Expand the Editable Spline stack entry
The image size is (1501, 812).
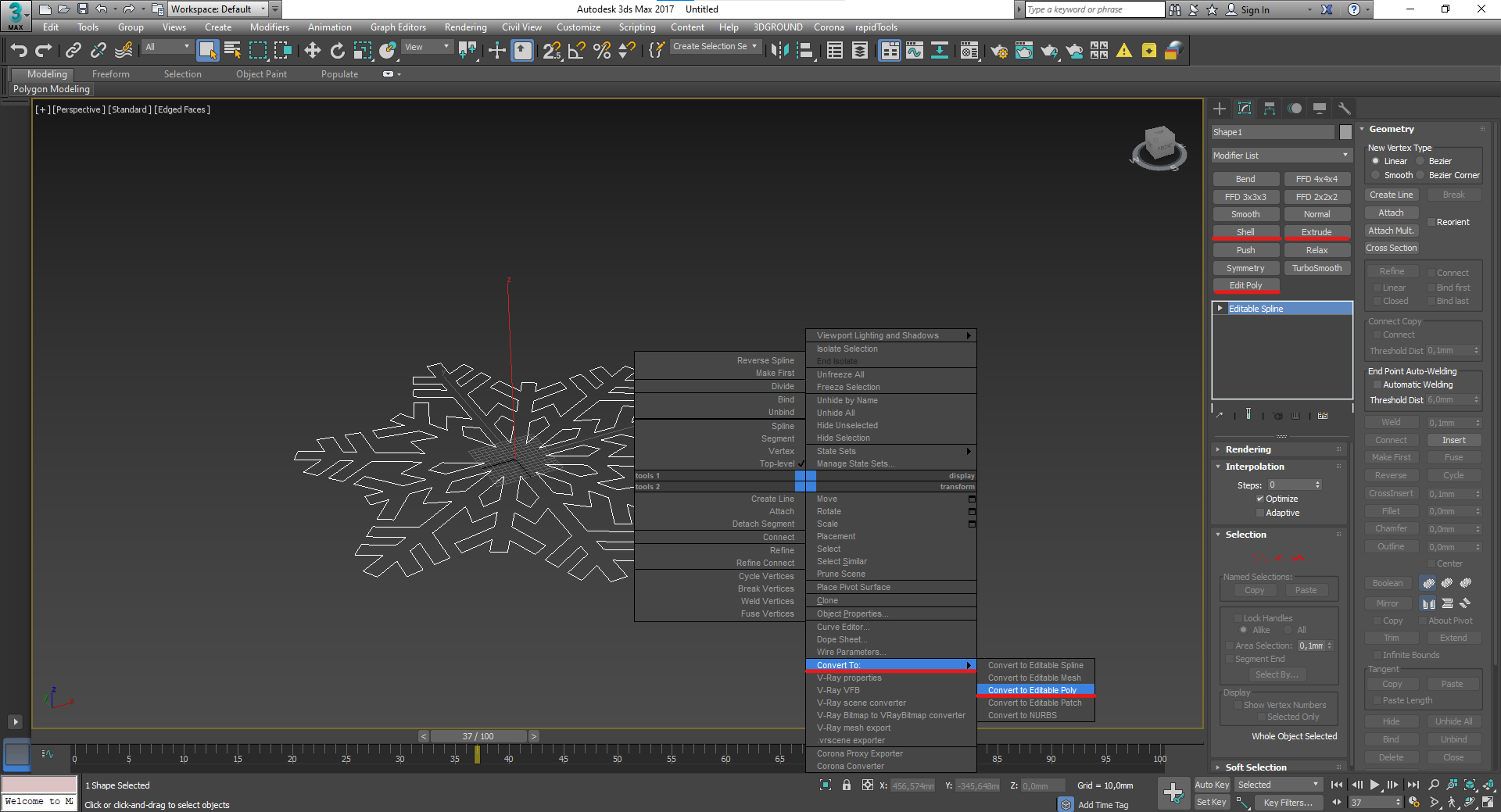click(1220, 309)
